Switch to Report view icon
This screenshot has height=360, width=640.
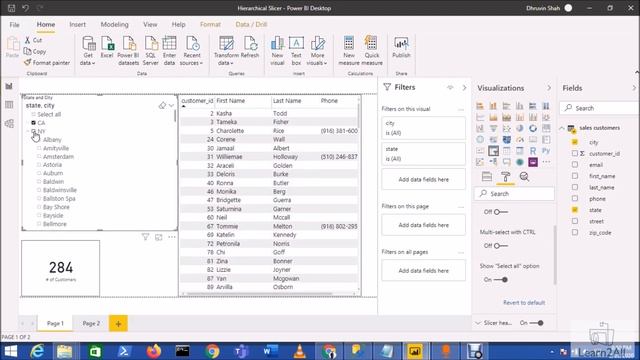9,86
